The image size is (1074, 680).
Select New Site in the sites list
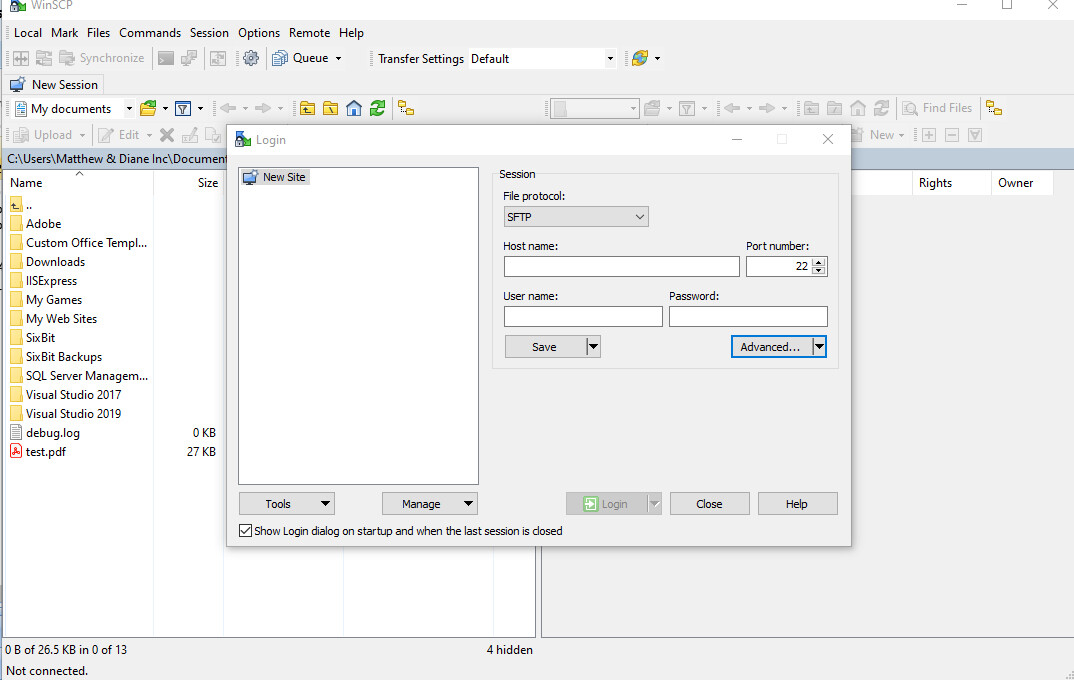(275, 177)
